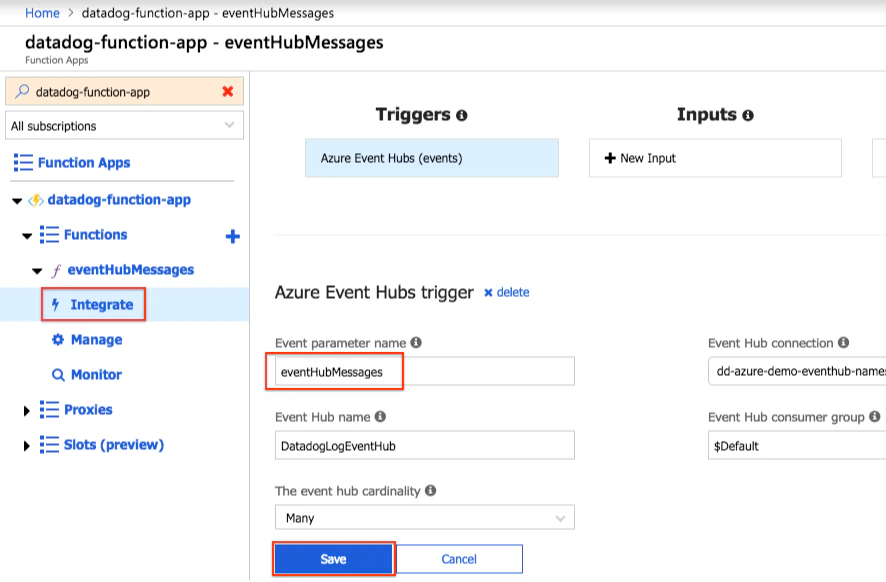The image size is (886, 582).
Task: Collapse the datadog-function-app tree node
Action: [x=17, y=201]
